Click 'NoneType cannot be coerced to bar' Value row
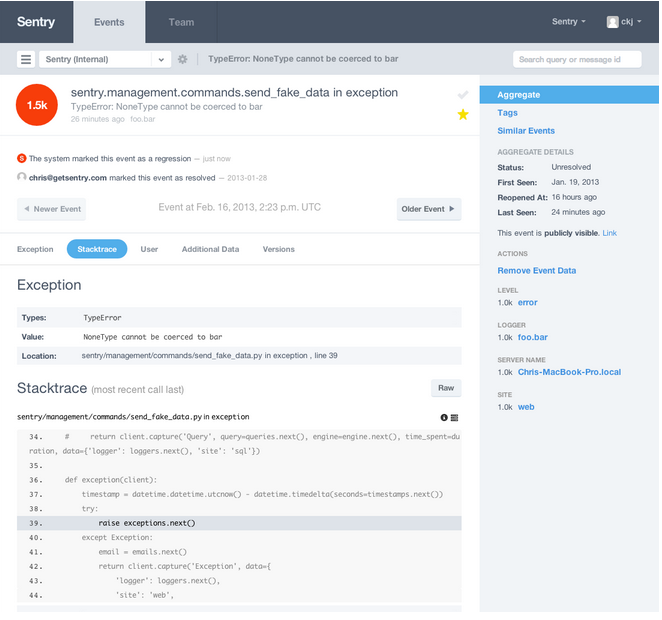 click(239, 337)
